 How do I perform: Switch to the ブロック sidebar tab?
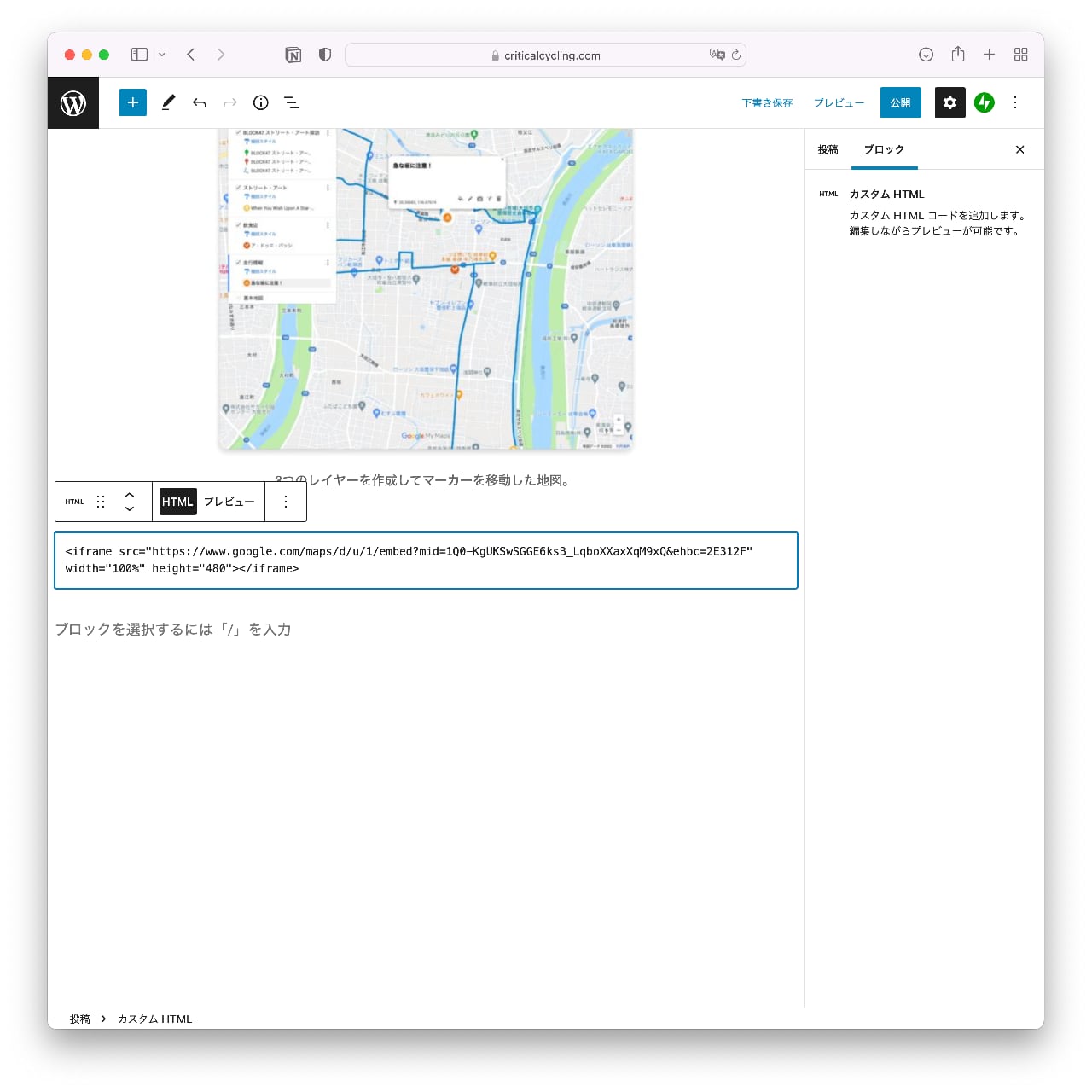884,149
